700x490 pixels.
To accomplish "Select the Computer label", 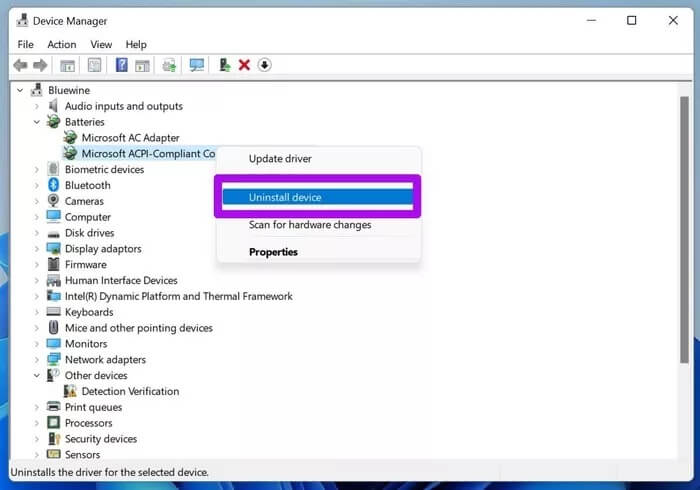I will pyautogui.click(x=88, y=217).
